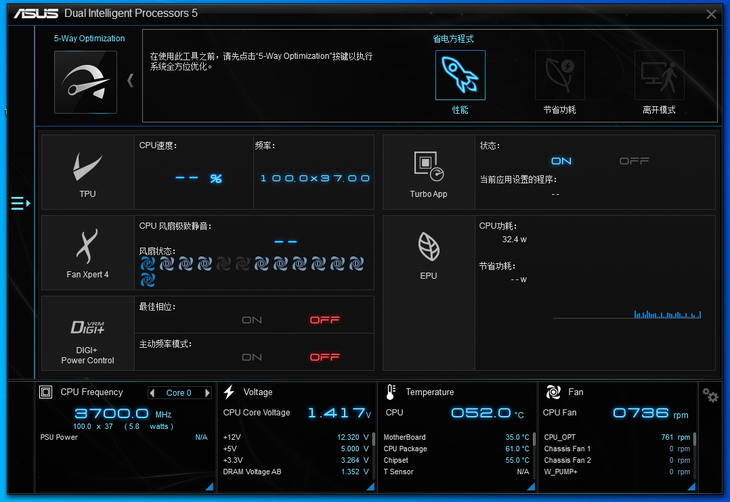
Task: Open the monitor settings gear
Action: click(x=710, y=395)
